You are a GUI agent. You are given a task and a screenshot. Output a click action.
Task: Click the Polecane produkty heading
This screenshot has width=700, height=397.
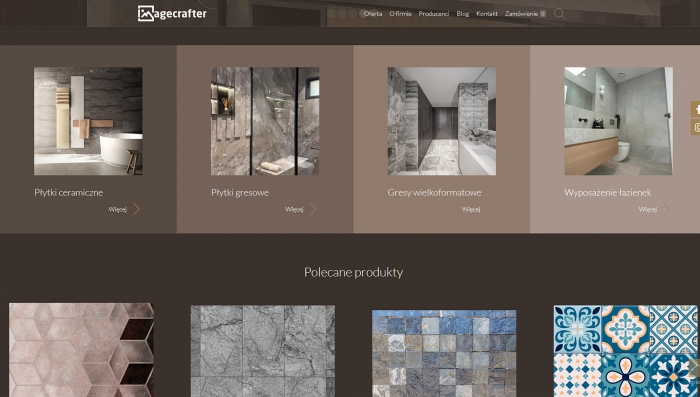(354, 272)
